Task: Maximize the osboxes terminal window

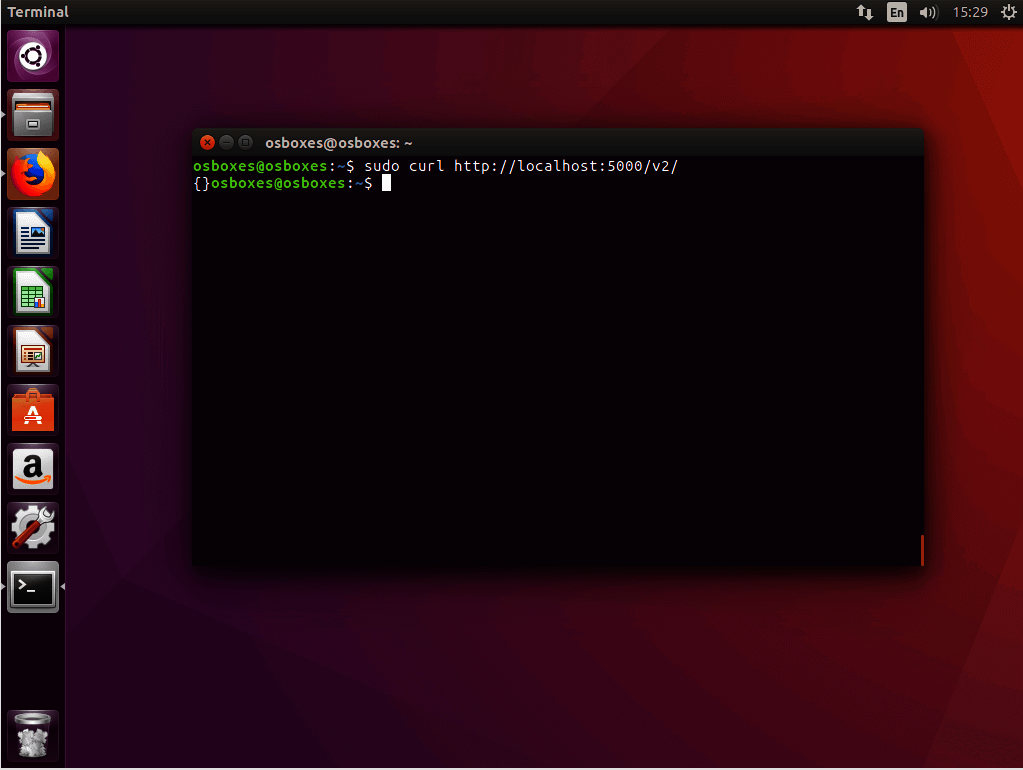Action: [245, 143]
